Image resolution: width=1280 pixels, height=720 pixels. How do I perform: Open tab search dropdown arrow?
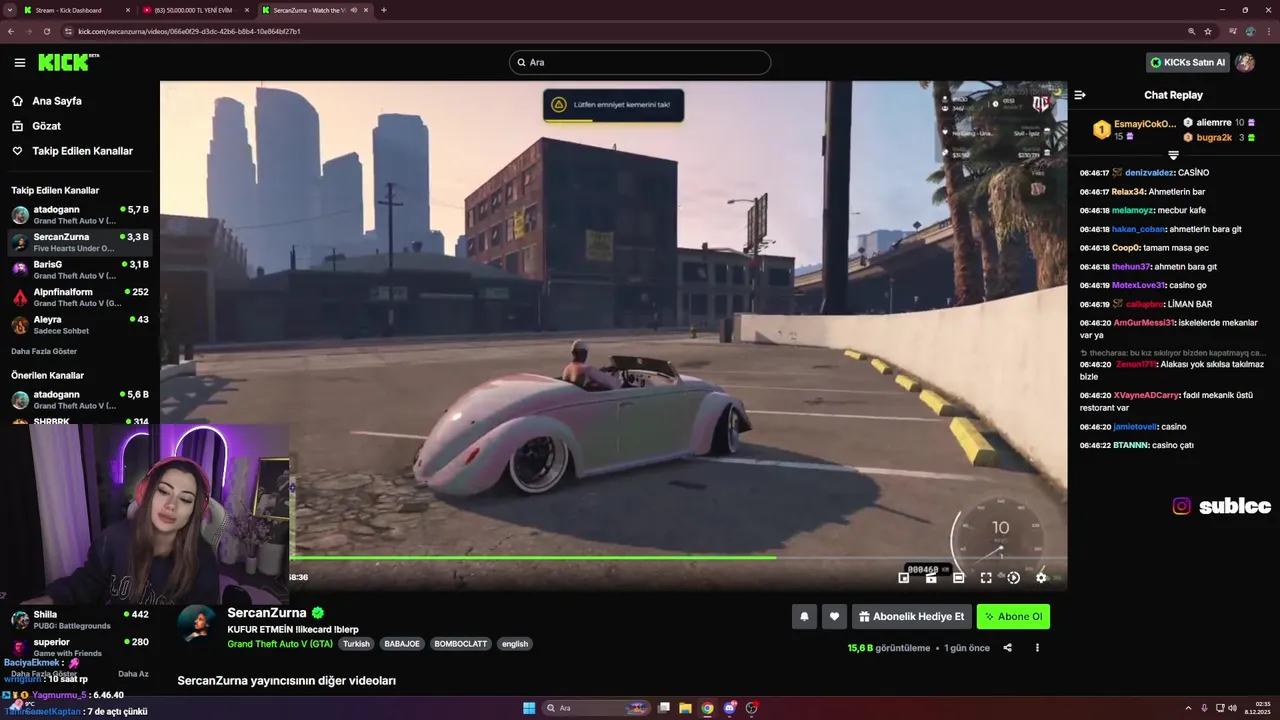click(x=8, y=10)
